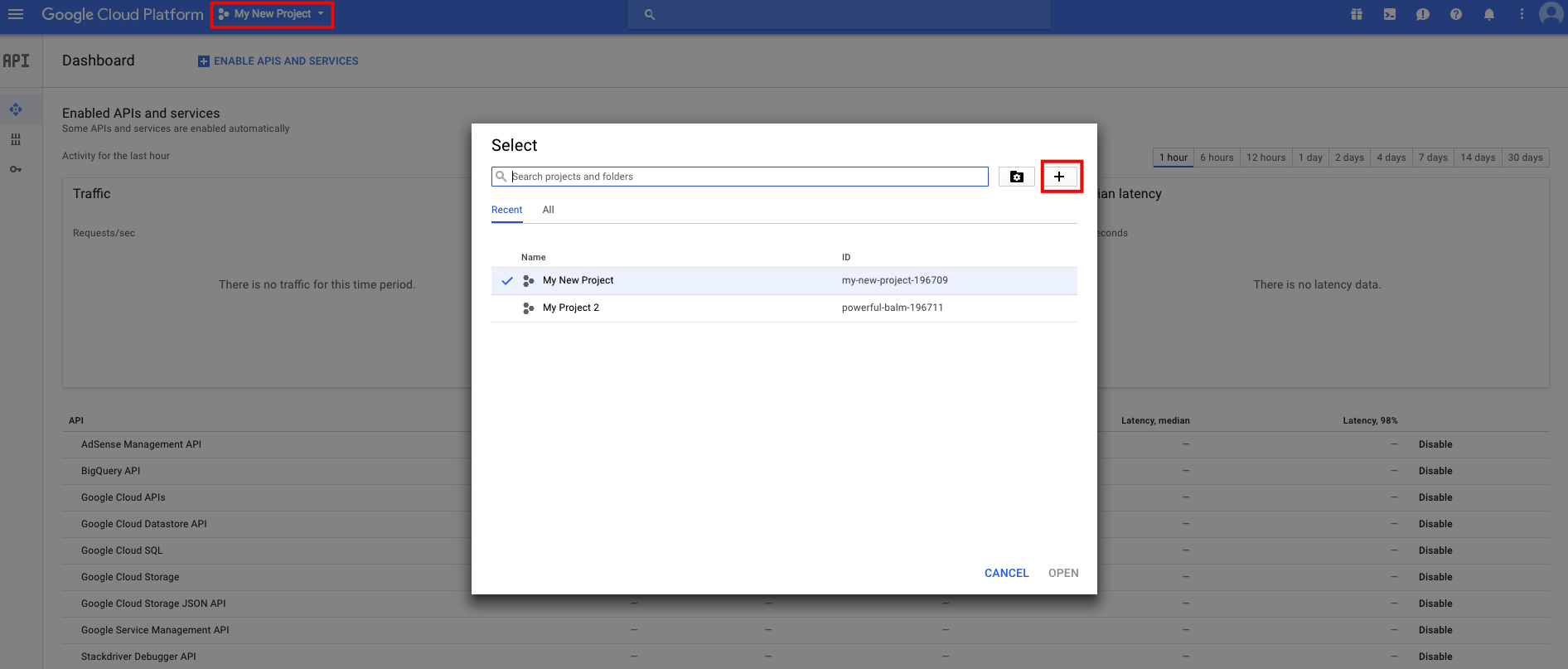
Task: Select the 7 days time range
Action: coord(1433,158)
